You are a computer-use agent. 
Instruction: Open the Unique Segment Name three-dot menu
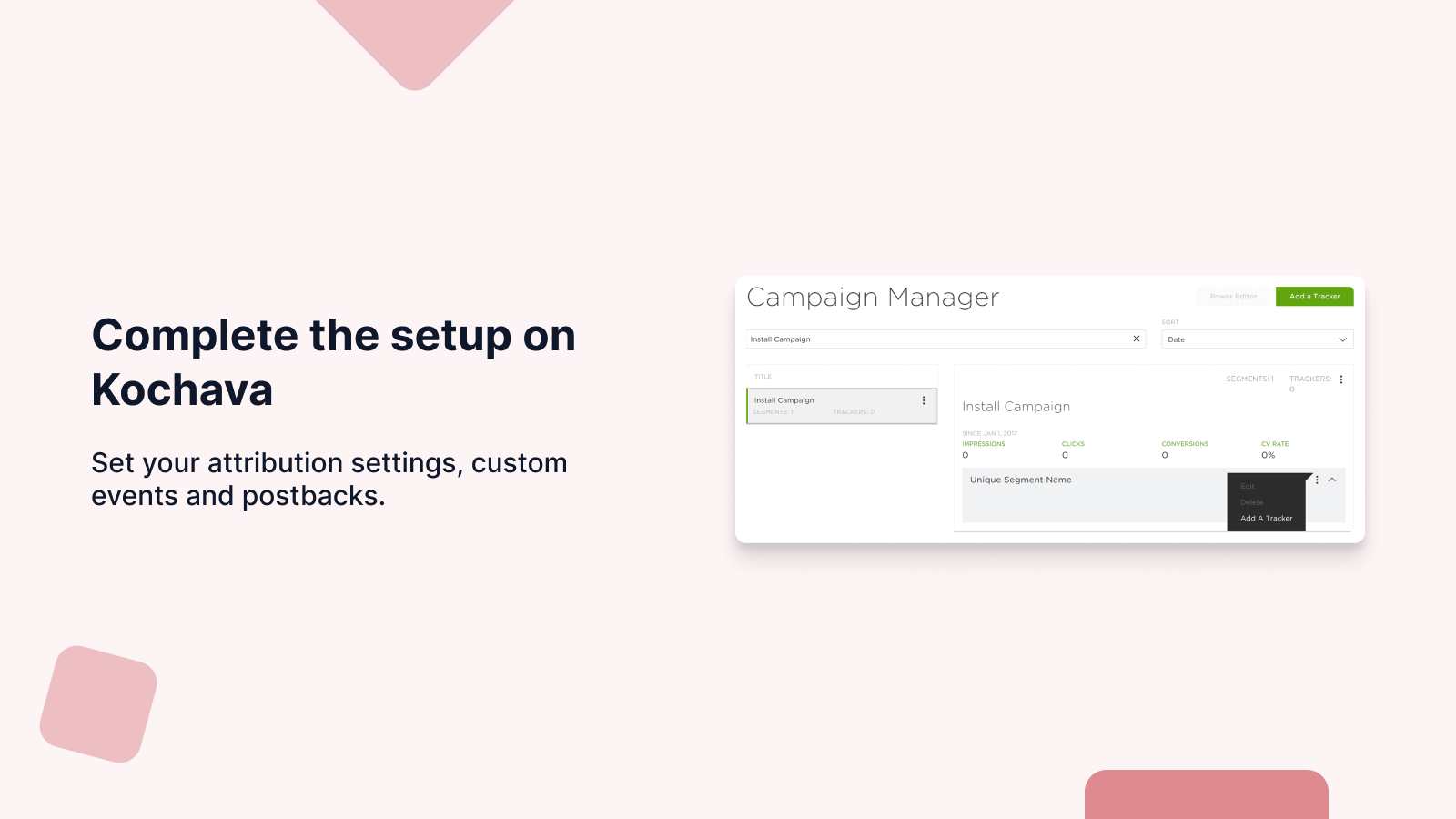(1317, 480)
